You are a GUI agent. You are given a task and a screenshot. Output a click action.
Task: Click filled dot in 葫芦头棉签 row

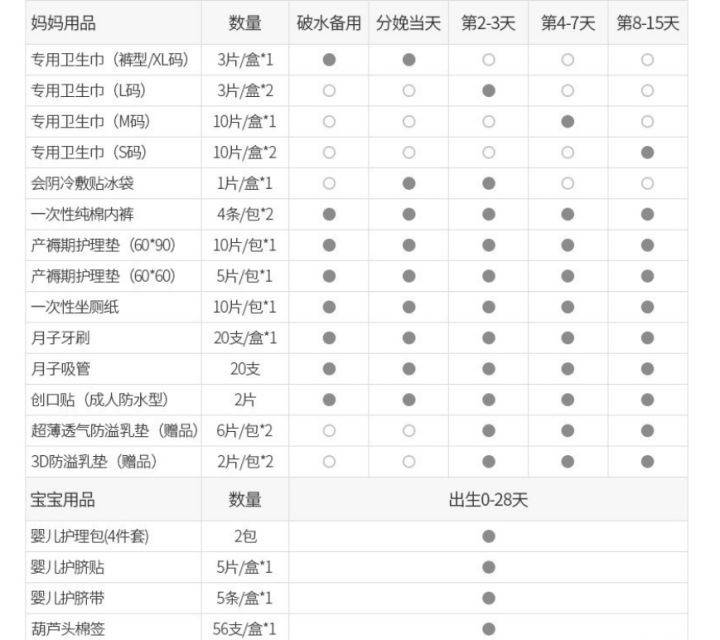(489, 629)
